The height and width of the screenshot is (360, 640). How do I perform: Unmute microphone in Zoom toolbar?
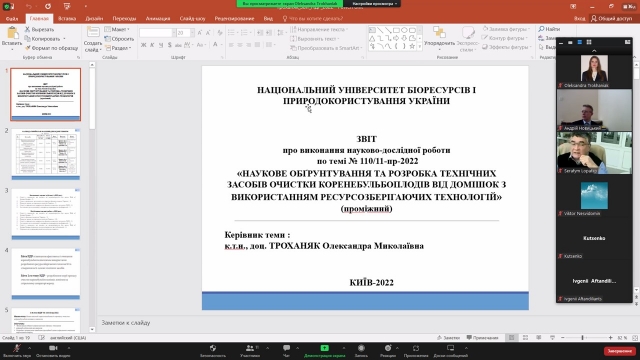[17, 350]
